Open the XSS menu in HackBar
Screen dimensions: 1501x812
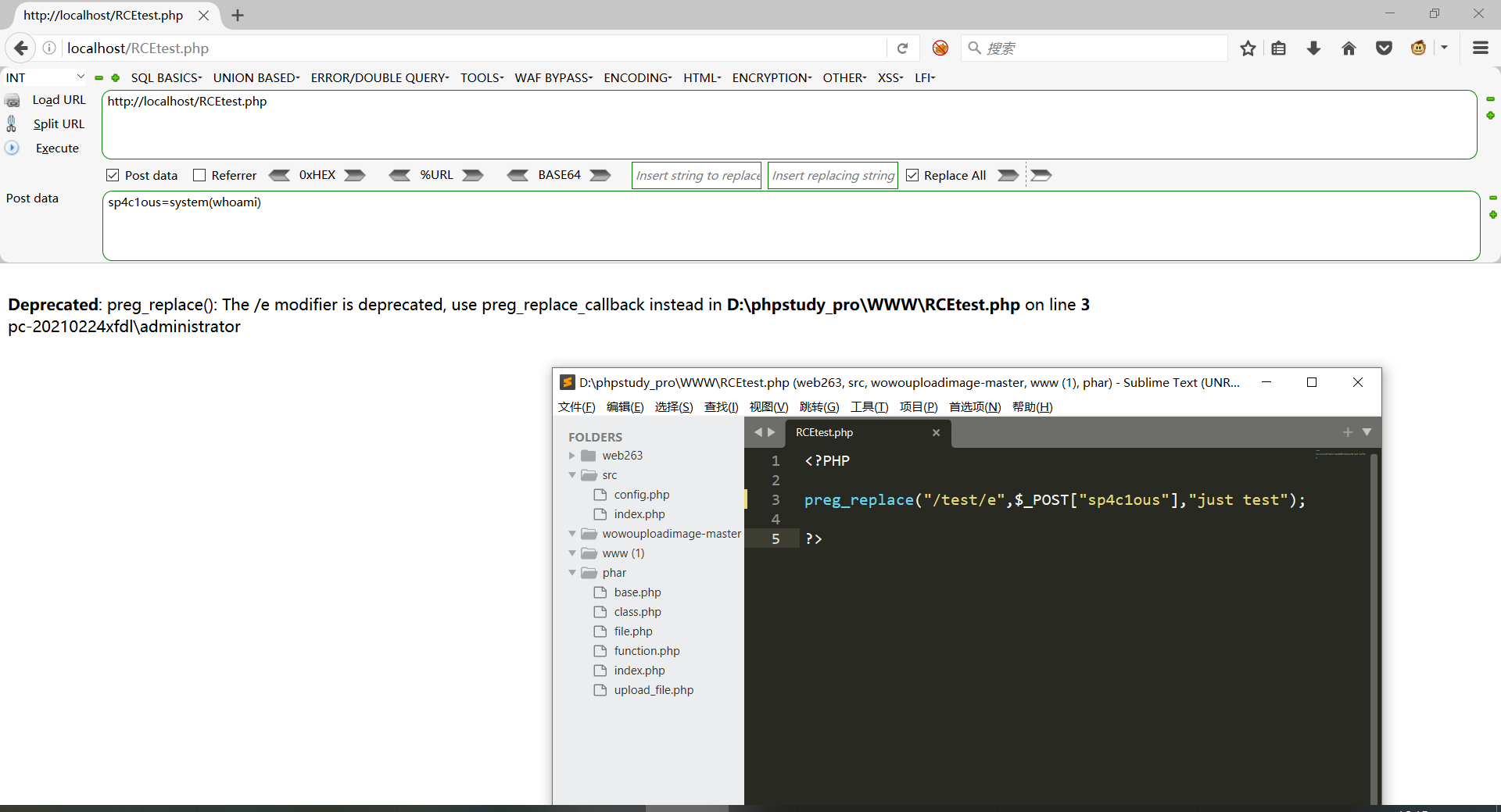click(x=890, y=78)
